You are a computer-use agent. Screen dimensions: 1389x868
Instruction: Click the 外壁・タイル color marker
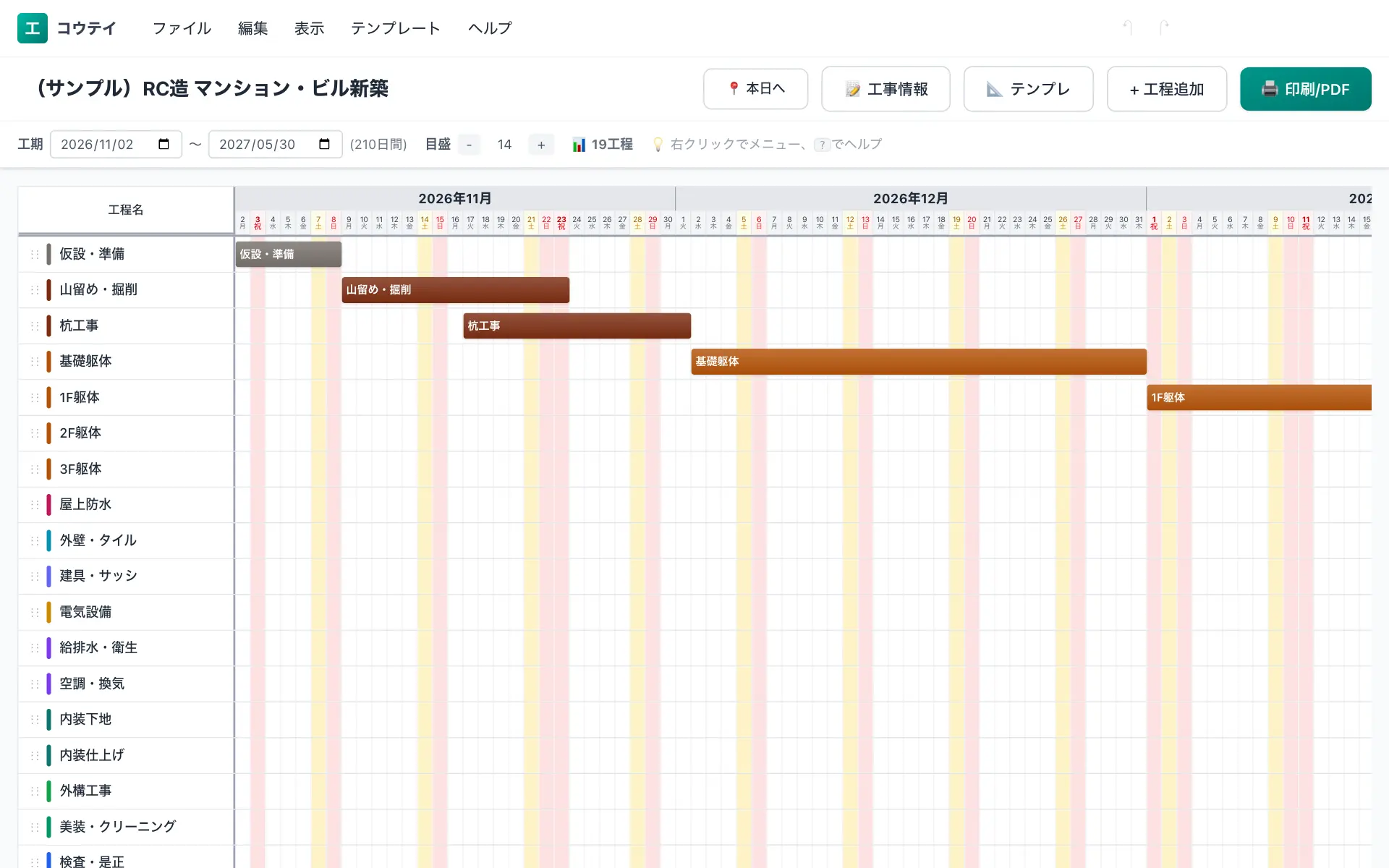48,540
